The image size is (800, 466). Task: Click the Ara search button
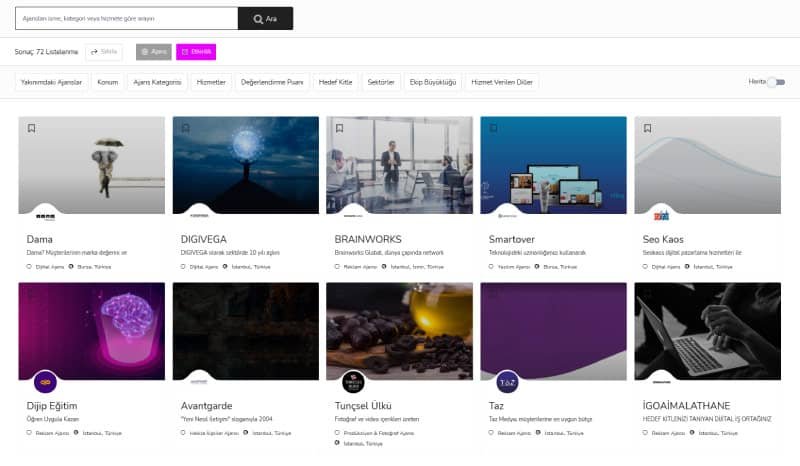click(265, 19)
